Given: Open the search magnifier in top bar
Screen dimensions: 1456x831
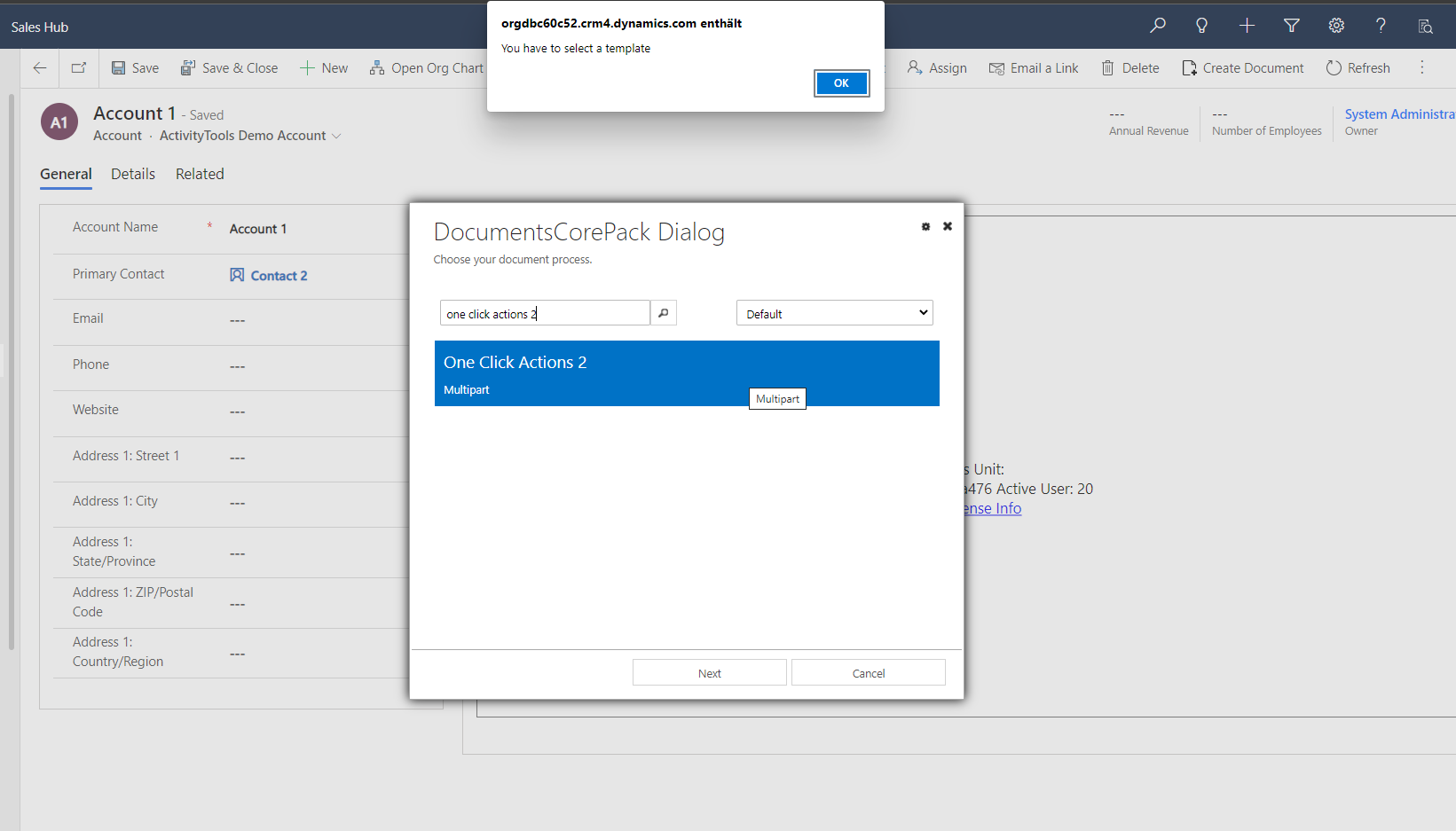Looking at the screenshot, I should click(x=1157, y=26).
